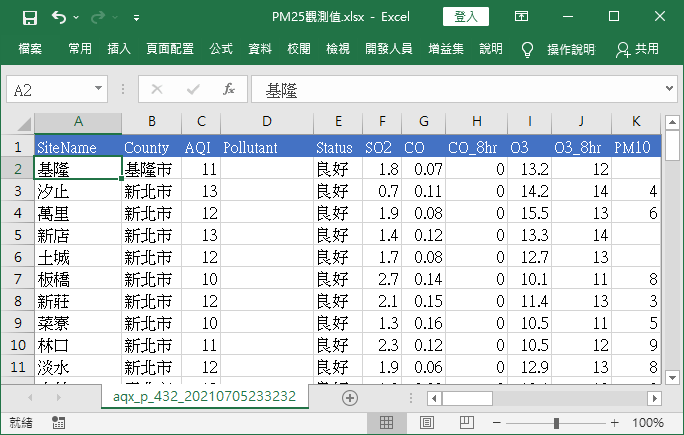The height and width of the screenshot is (435, 684).
Task: Click the macro recording status bar icon
Action: click(58, 422)
